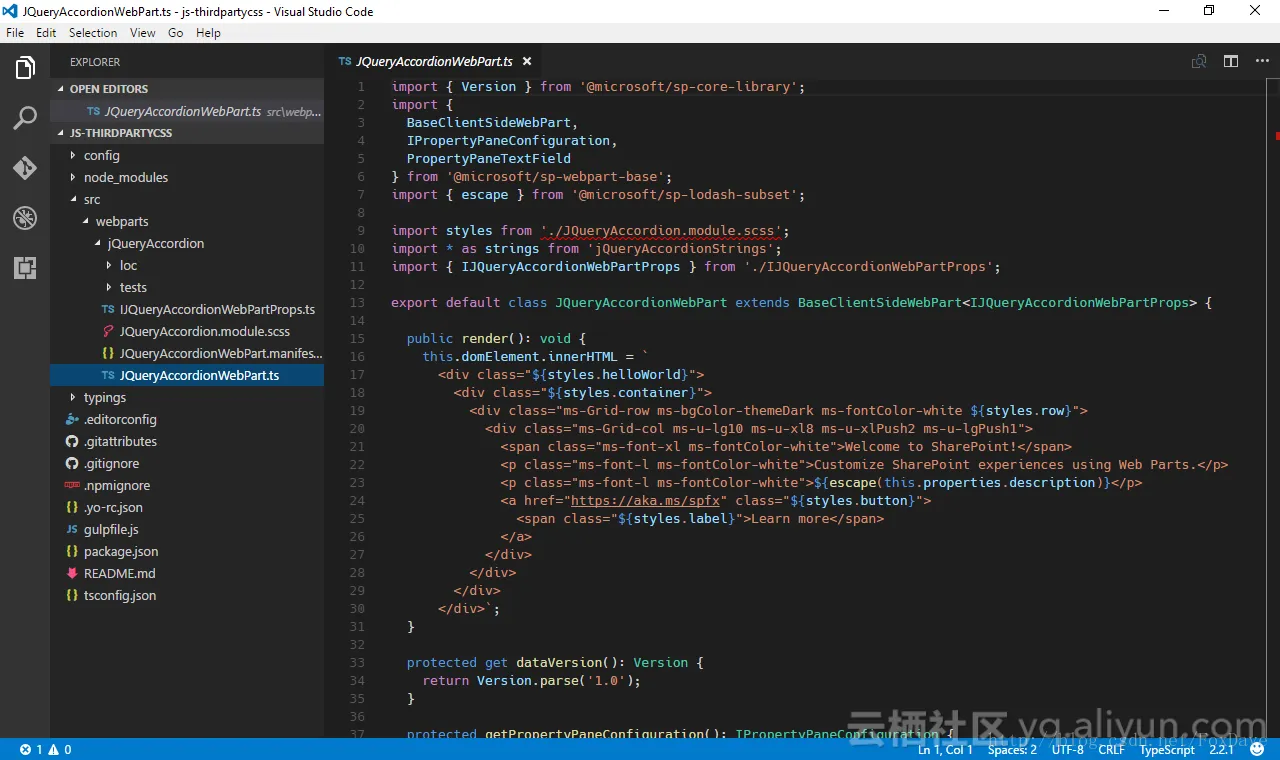
Task: Expand the tests folder
Action: pos(187,287)
